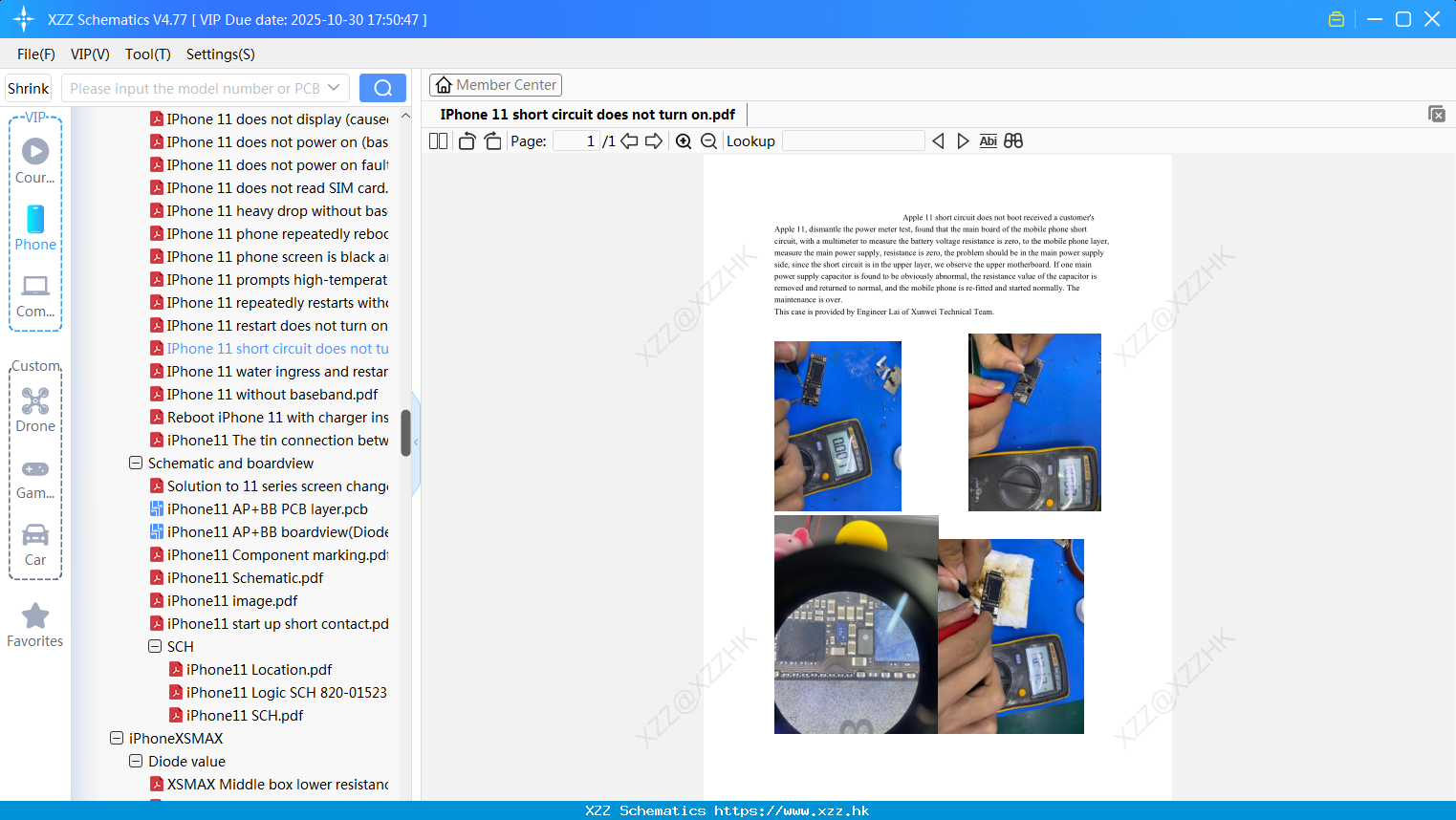Image resolution: width=1456 pixels, height=820 pixels.
Task: Open iPhone11 AP+BB PCB layer.pcb
Action: (x=267, y=508)
